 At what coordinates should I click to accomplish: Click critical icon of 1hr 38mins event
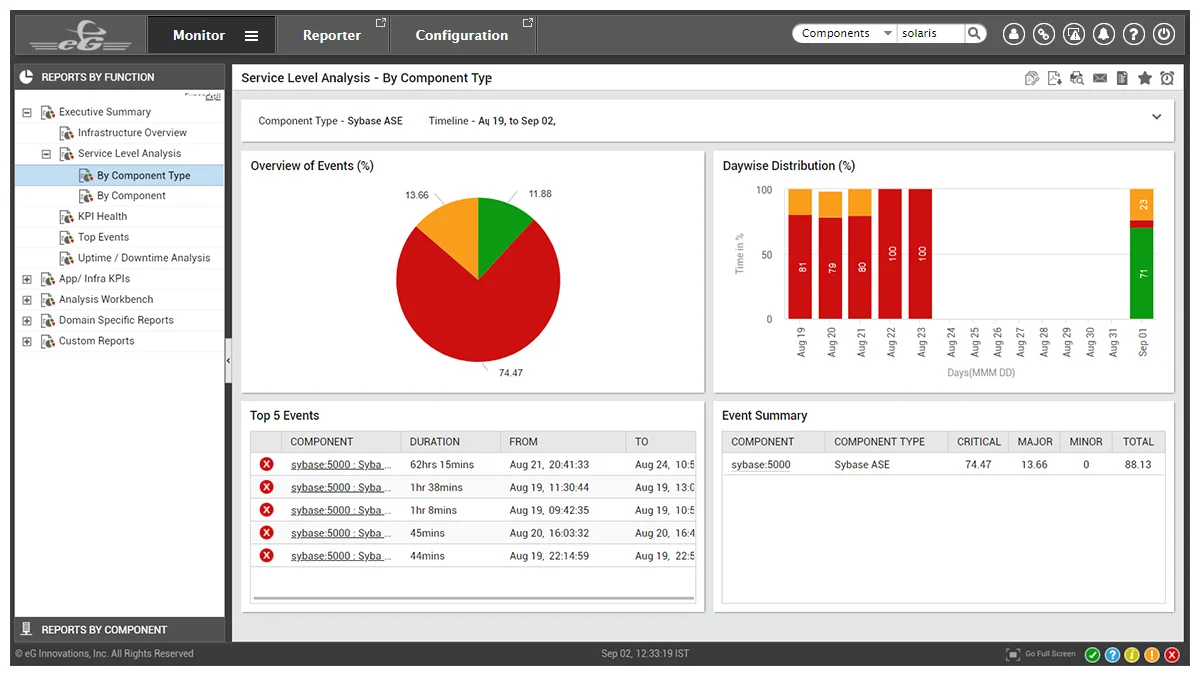click(266, 487)
